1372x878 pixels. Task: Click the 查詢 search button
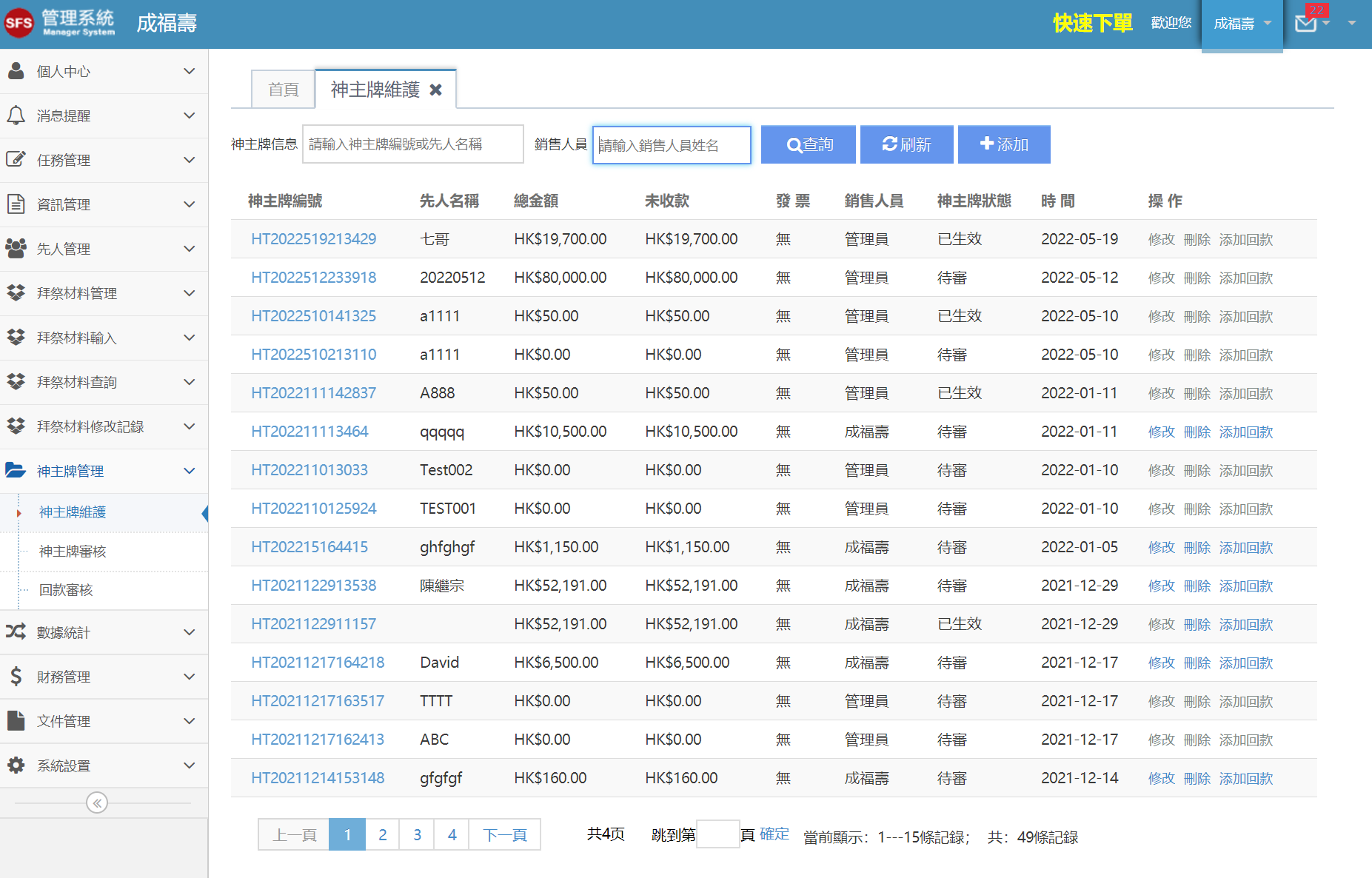pyautogui.click(x=809, y=144)
